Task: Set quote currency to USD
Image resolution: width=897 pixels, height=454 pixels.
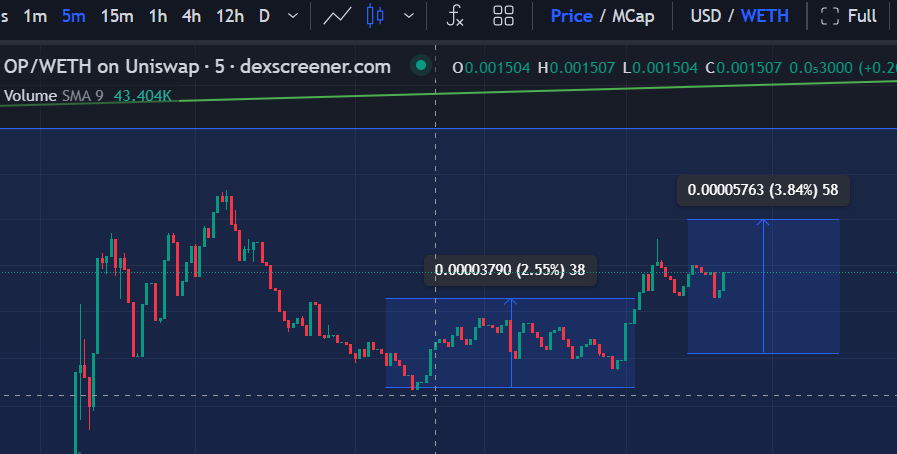Action: point(707,16)
